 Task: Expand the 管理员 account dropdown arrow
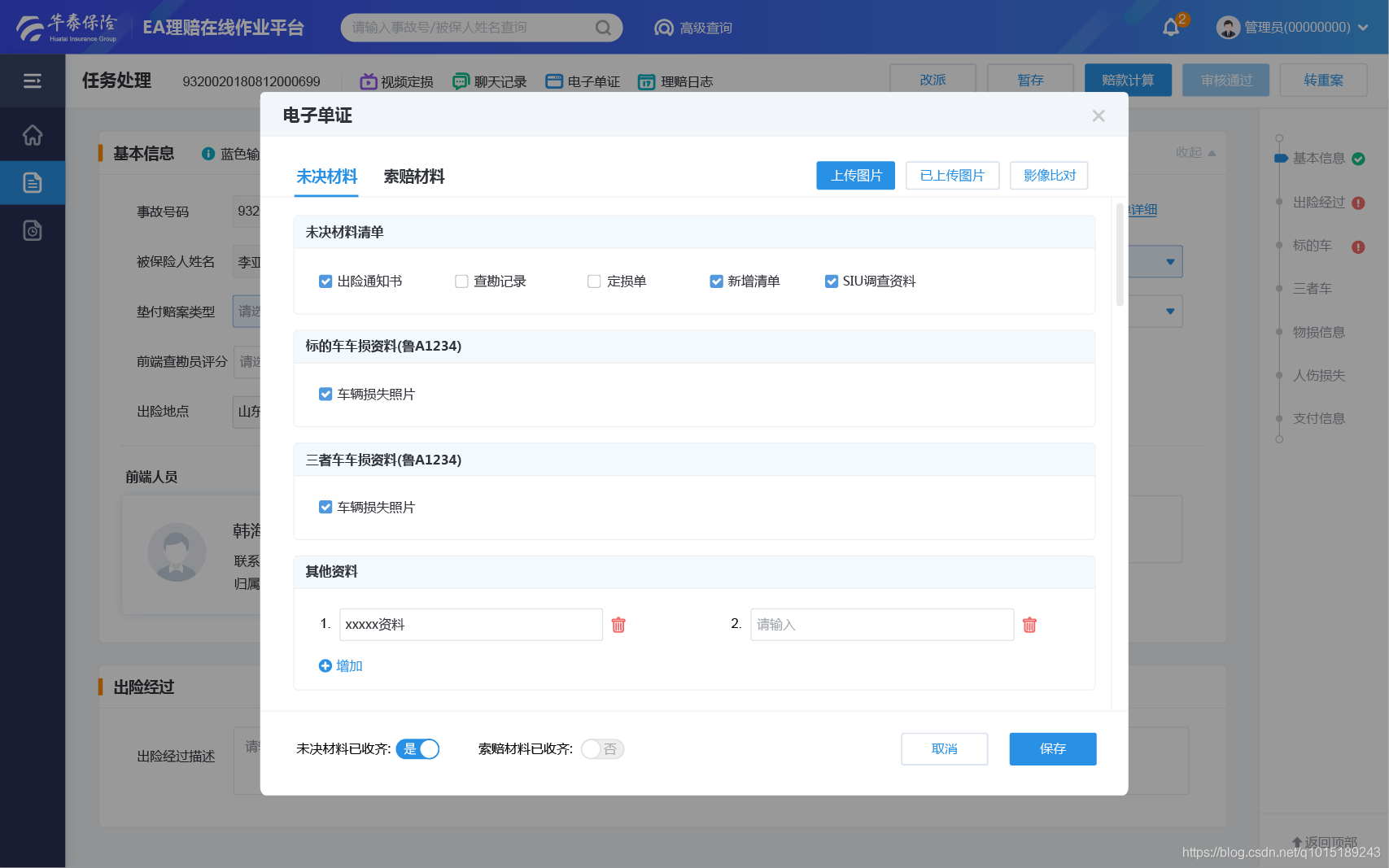1363,28
